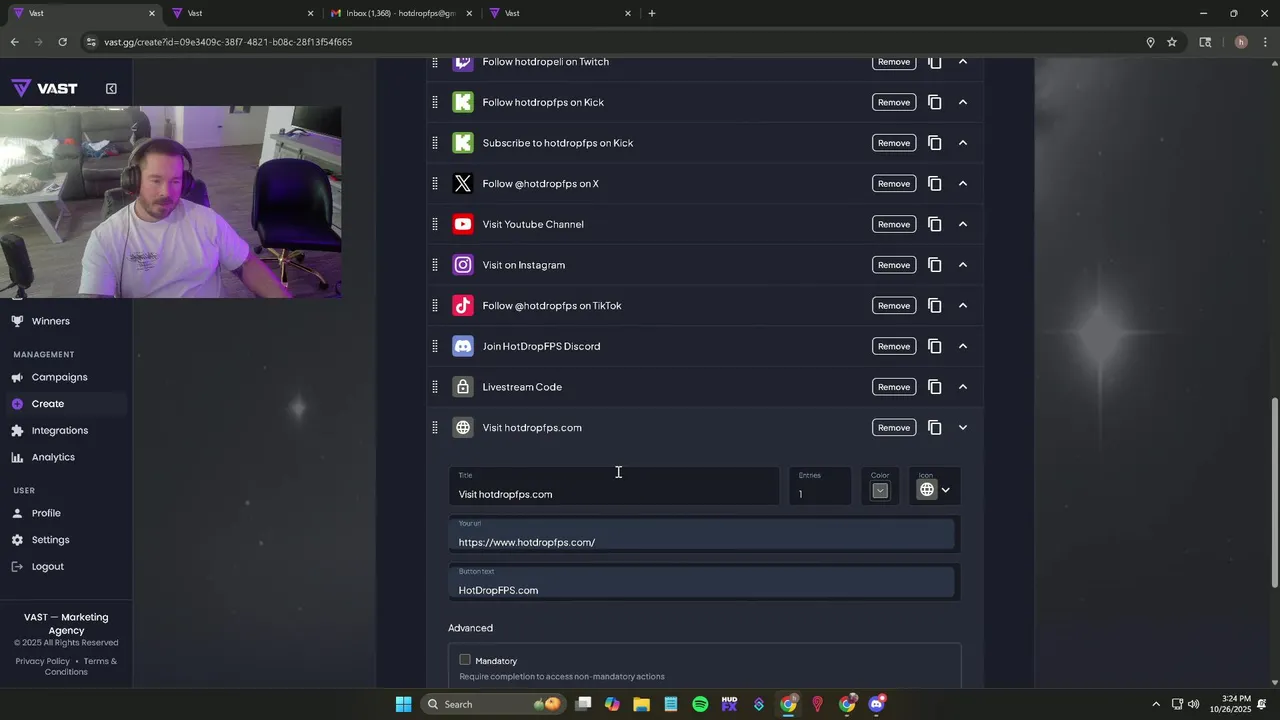Duplicate the Livestream Code action
This screenshot has height=720, width=1280.
pyautogui.click(x=934, y=387)
